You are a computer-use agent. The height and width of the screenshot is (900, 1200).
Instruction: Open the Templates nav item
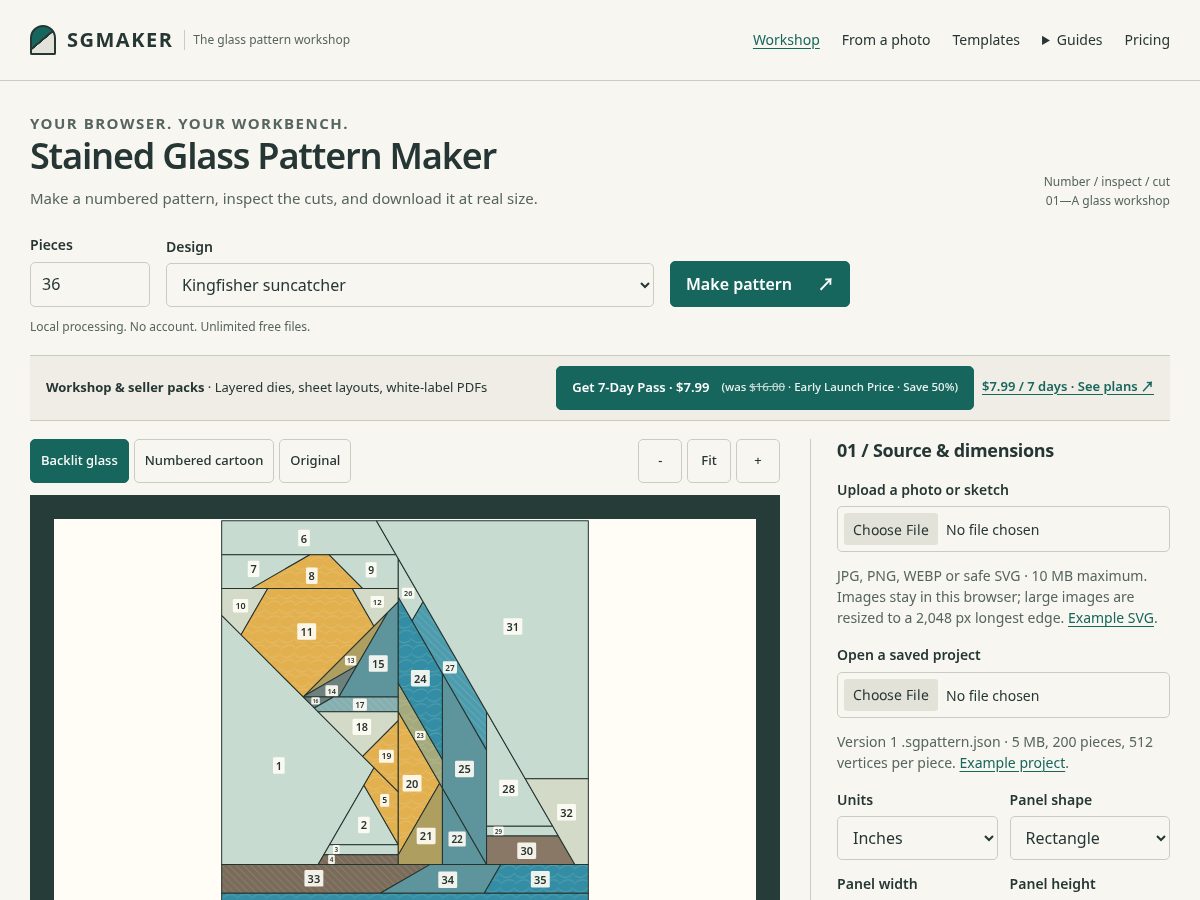(986, 40)
